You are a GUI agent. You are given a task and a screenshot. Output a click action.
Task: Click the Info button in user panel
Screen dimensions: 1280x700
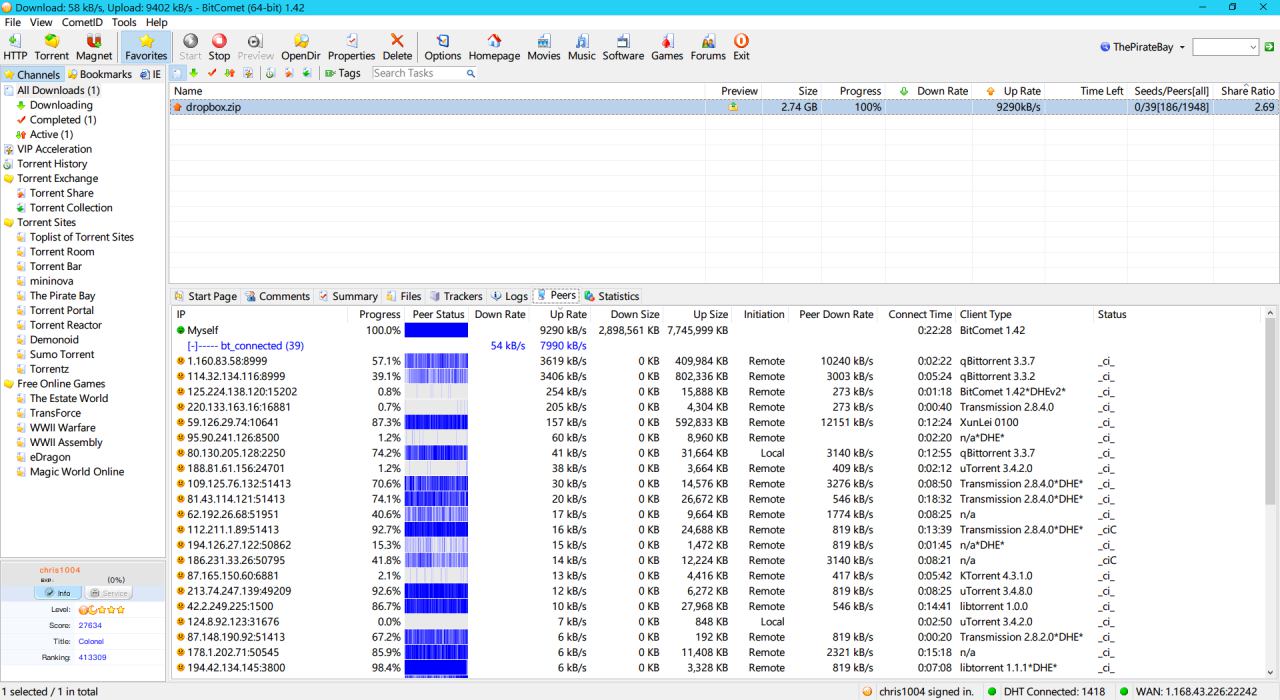58,593
